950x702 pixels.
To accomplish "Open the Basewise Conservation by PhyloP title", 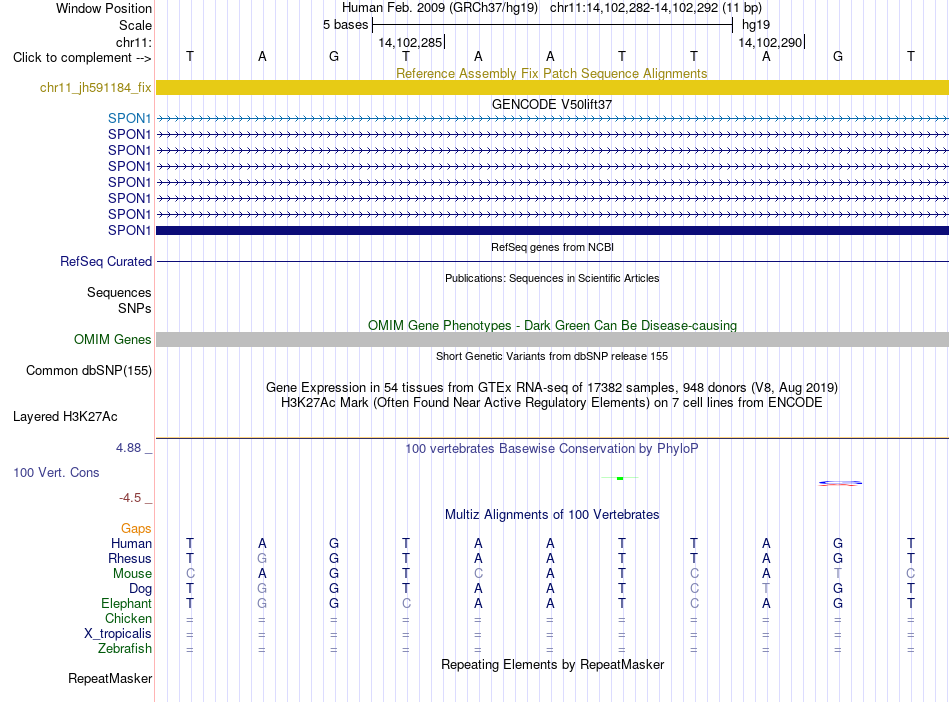I will point(552,449).
